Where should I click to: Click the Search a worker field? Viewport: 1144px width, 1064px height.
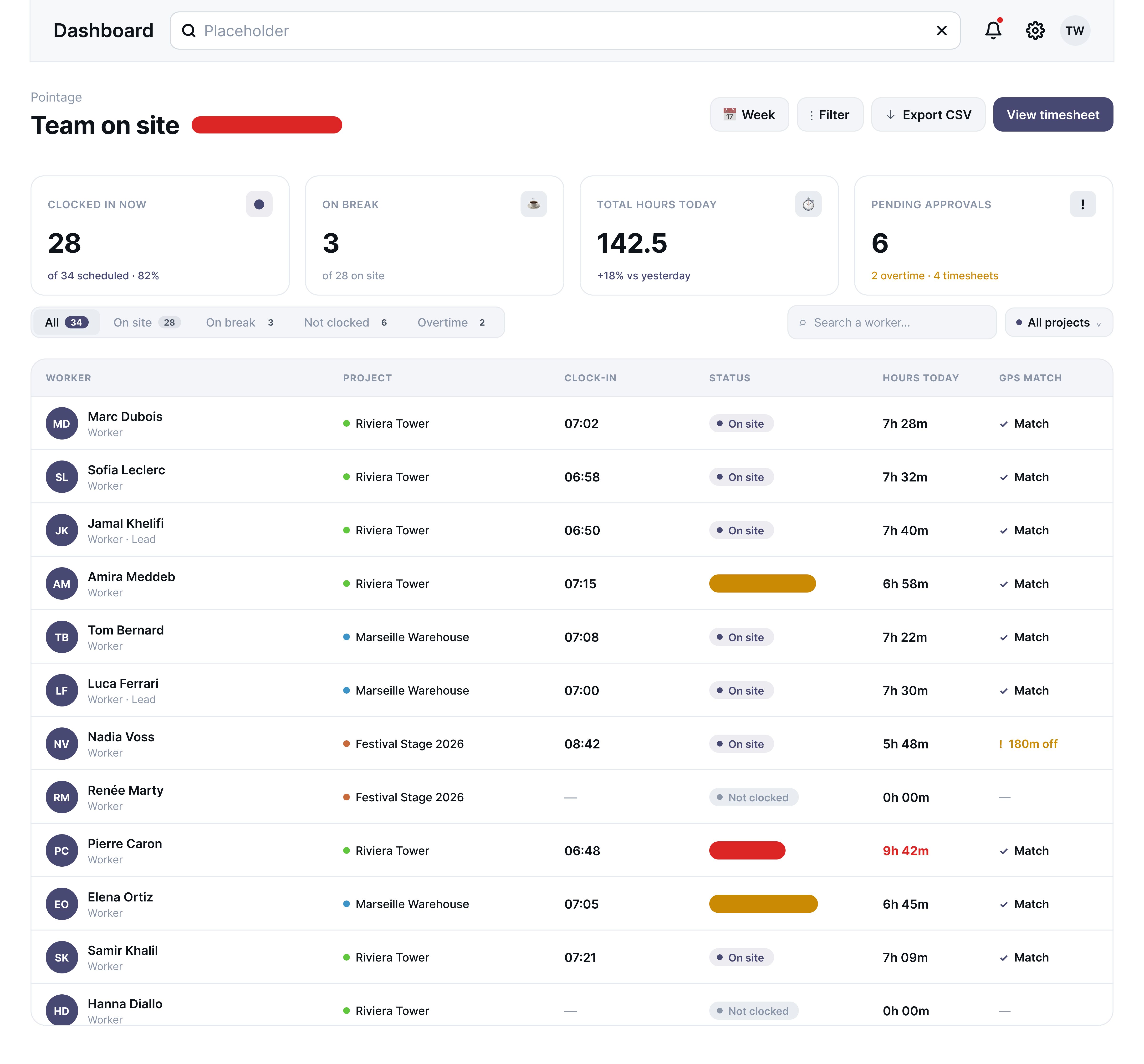[x=891, y=323]
